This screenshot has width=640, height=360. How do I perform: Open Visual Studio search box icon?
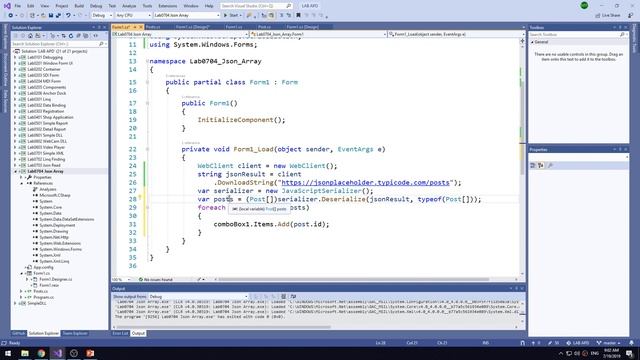pos(289,6)
